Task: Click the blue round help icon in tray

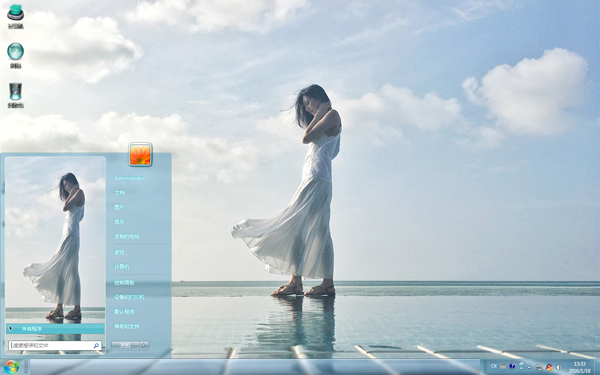Action: (x=512, y=366)
